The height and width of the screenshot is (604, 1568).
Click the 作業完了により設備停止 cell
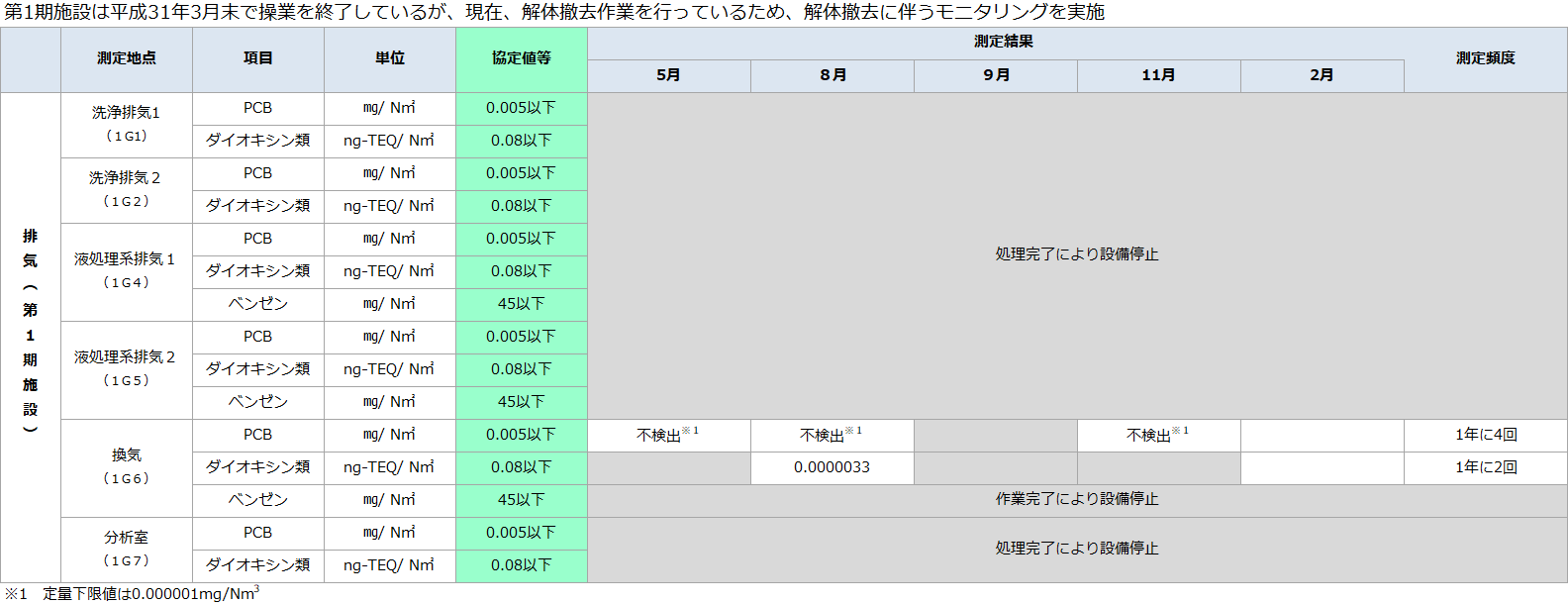1076,500
